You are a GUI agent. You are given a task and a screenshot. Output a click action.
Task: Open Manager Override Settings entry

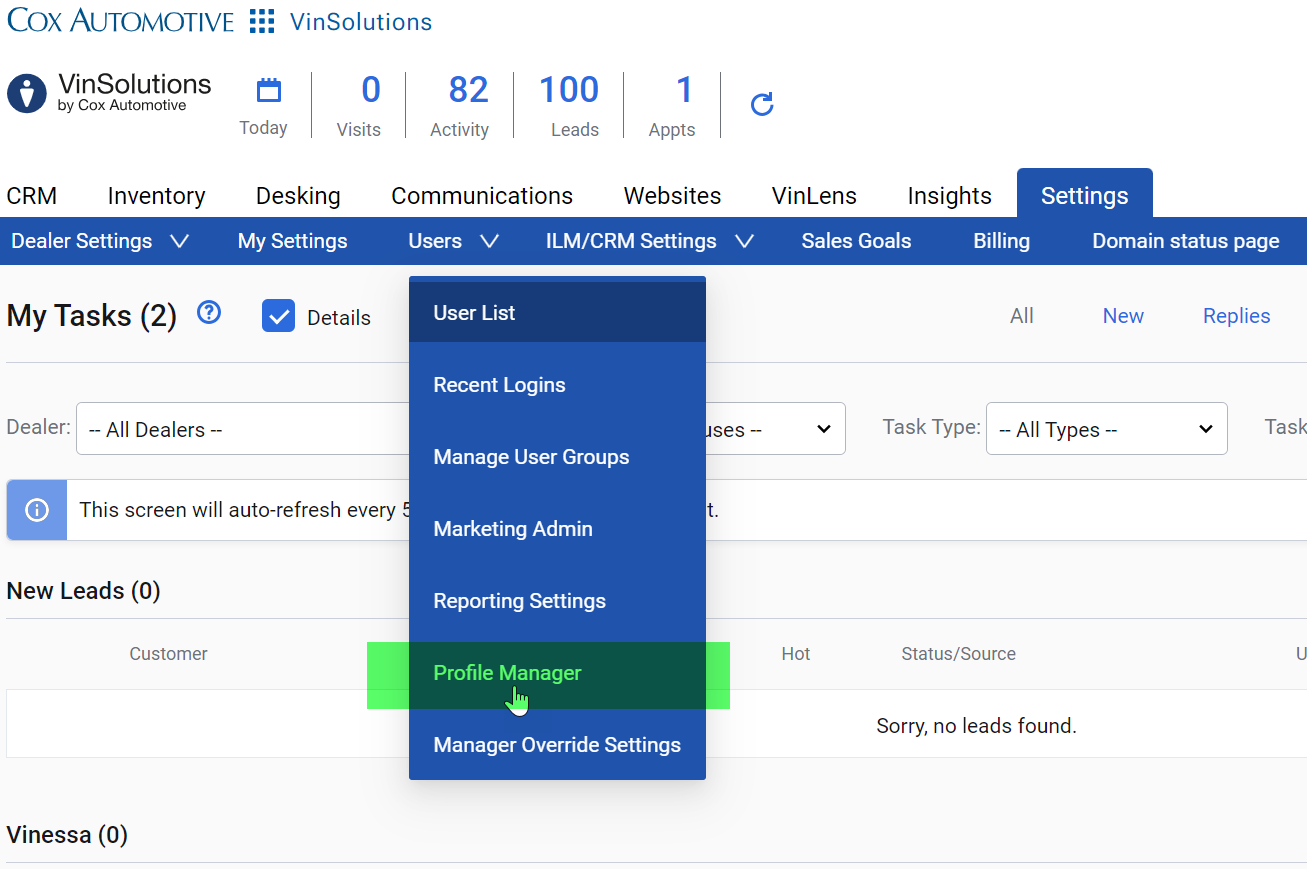[x=557, y=745]
